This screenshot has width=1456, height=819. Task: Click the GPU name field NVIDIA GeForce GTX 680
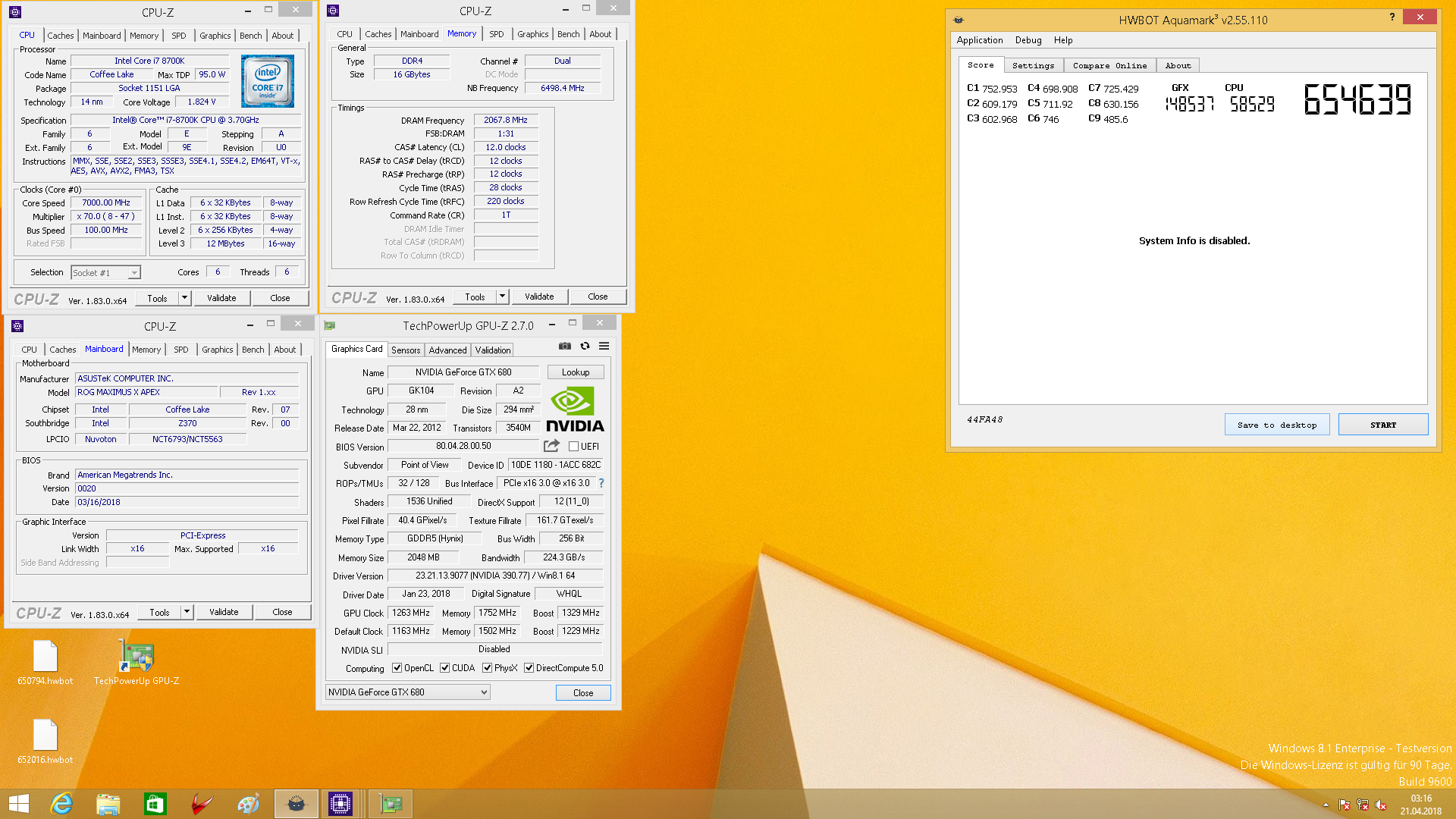[463, 372]
